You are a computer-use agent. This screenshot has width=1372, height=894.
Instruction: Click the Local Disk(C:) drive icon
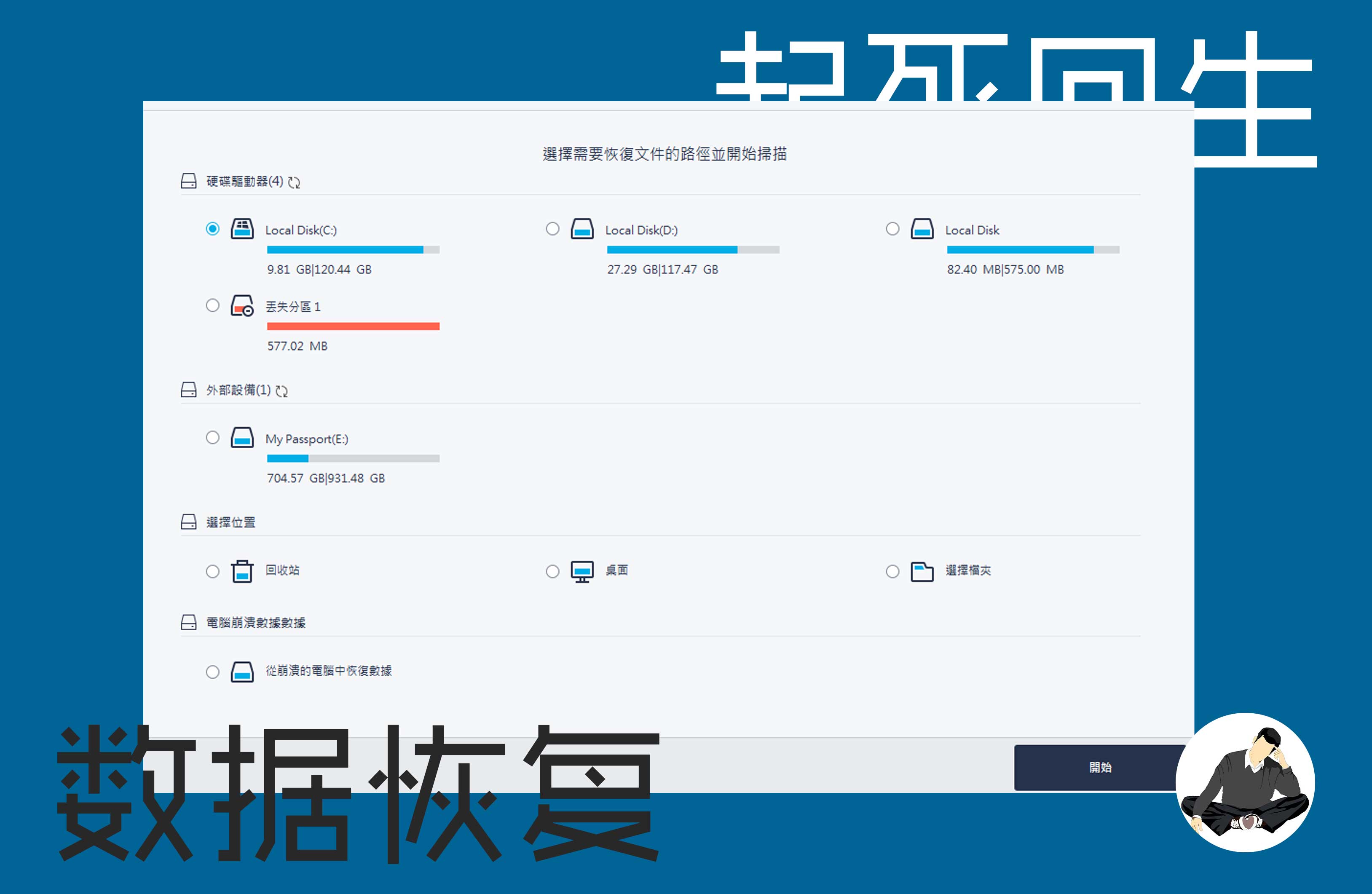coord(242,229)
